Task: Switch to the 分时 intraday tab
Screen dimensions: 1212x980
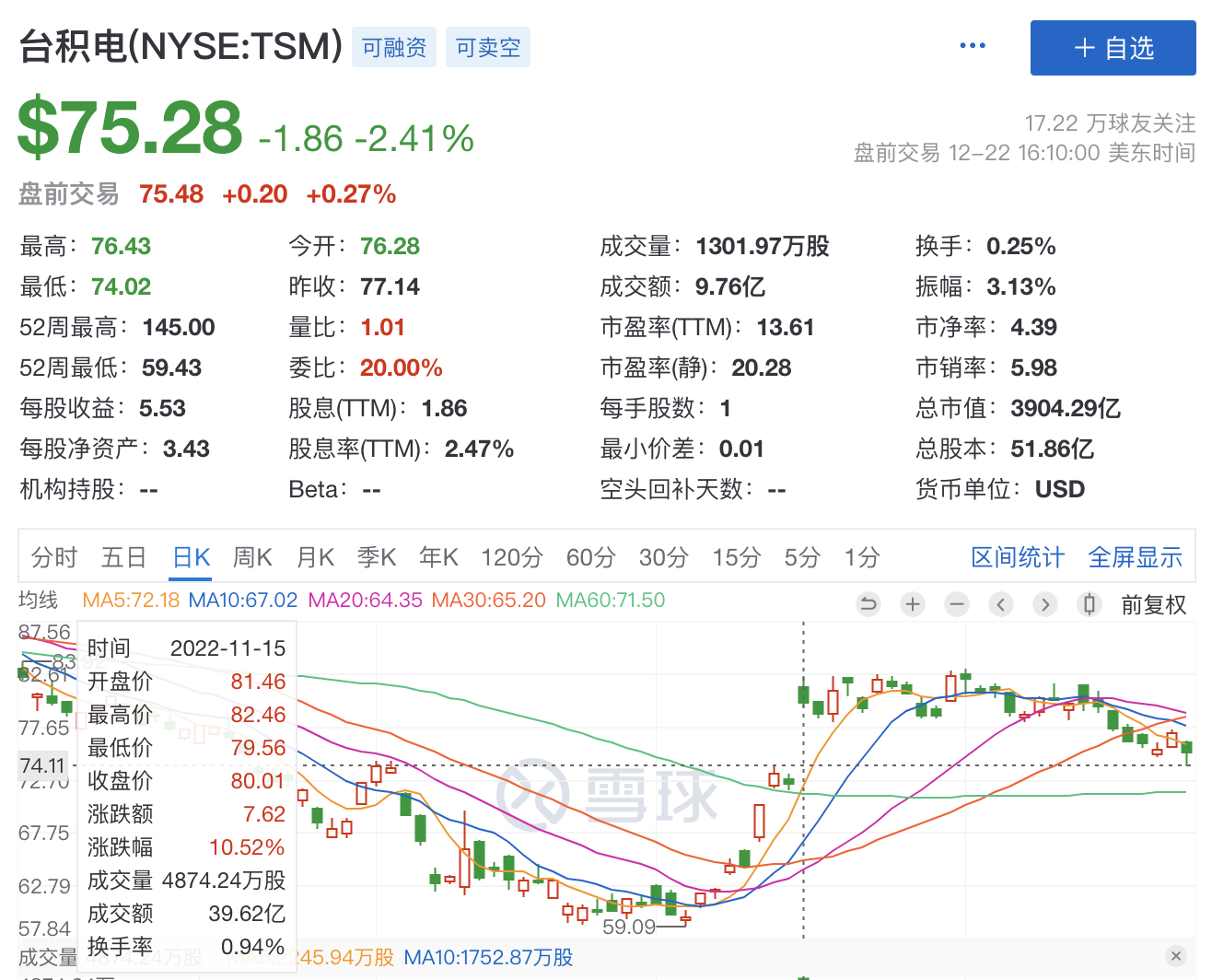Action: pyautogui.click(x=54, y=557)
